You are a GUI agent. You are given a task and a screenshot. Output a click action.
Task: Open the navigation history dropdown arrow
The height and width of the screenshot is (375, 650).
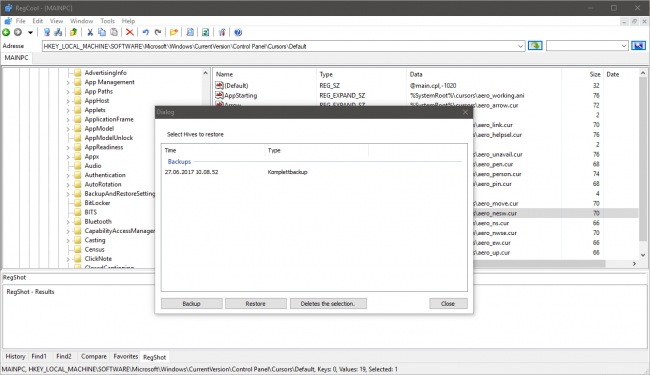(30, 32)
